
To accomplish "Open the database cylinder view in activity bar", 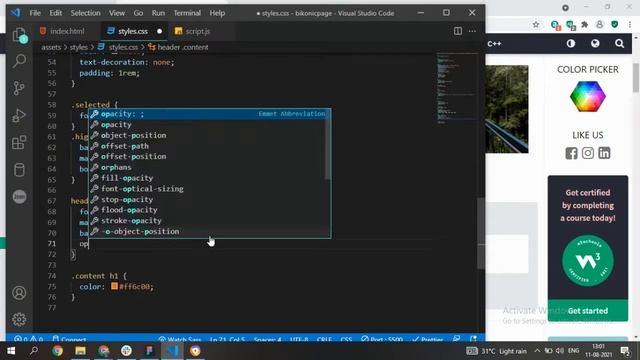I will 19,170.
